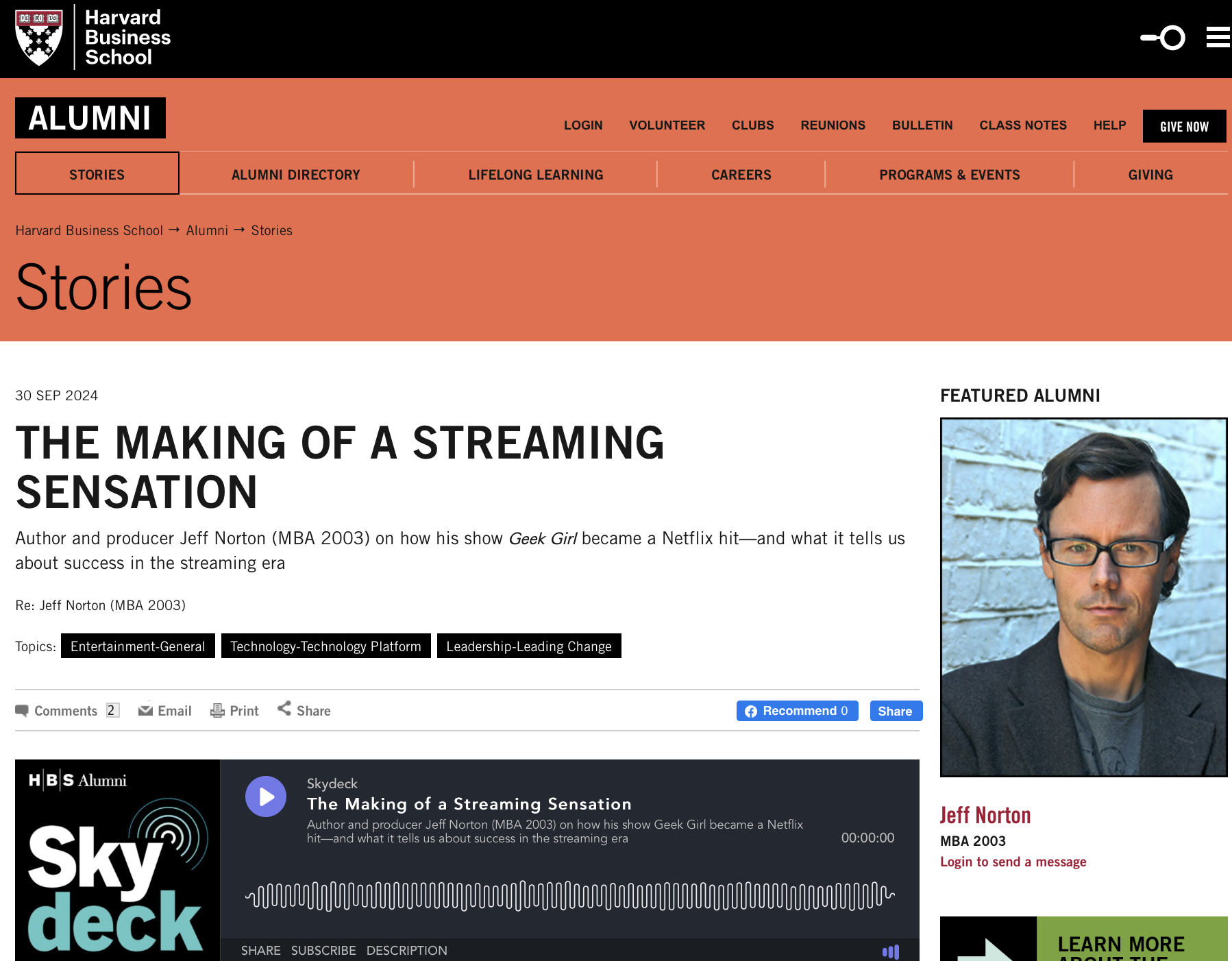Select the ALUMNI DIRECTORY tab
Screen dimensions: 1232x961
click(x=296, y=175)
